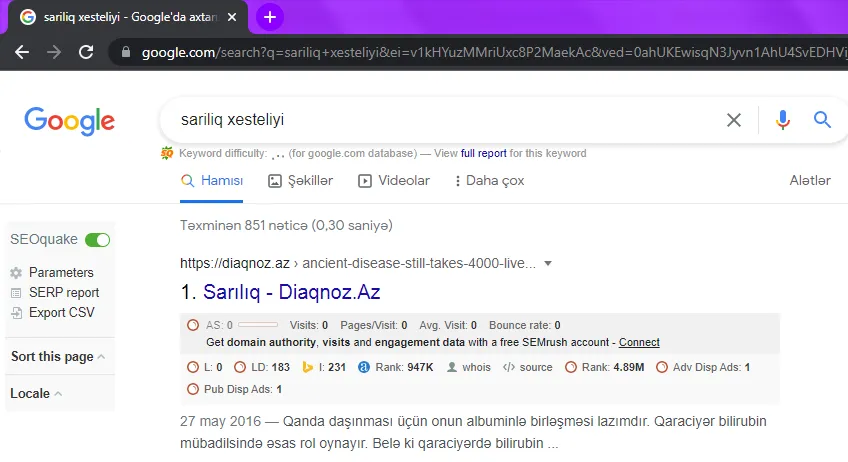Open the Parameters link in SEOquake panel
The image size is (848, 462).
coord(61,273)
